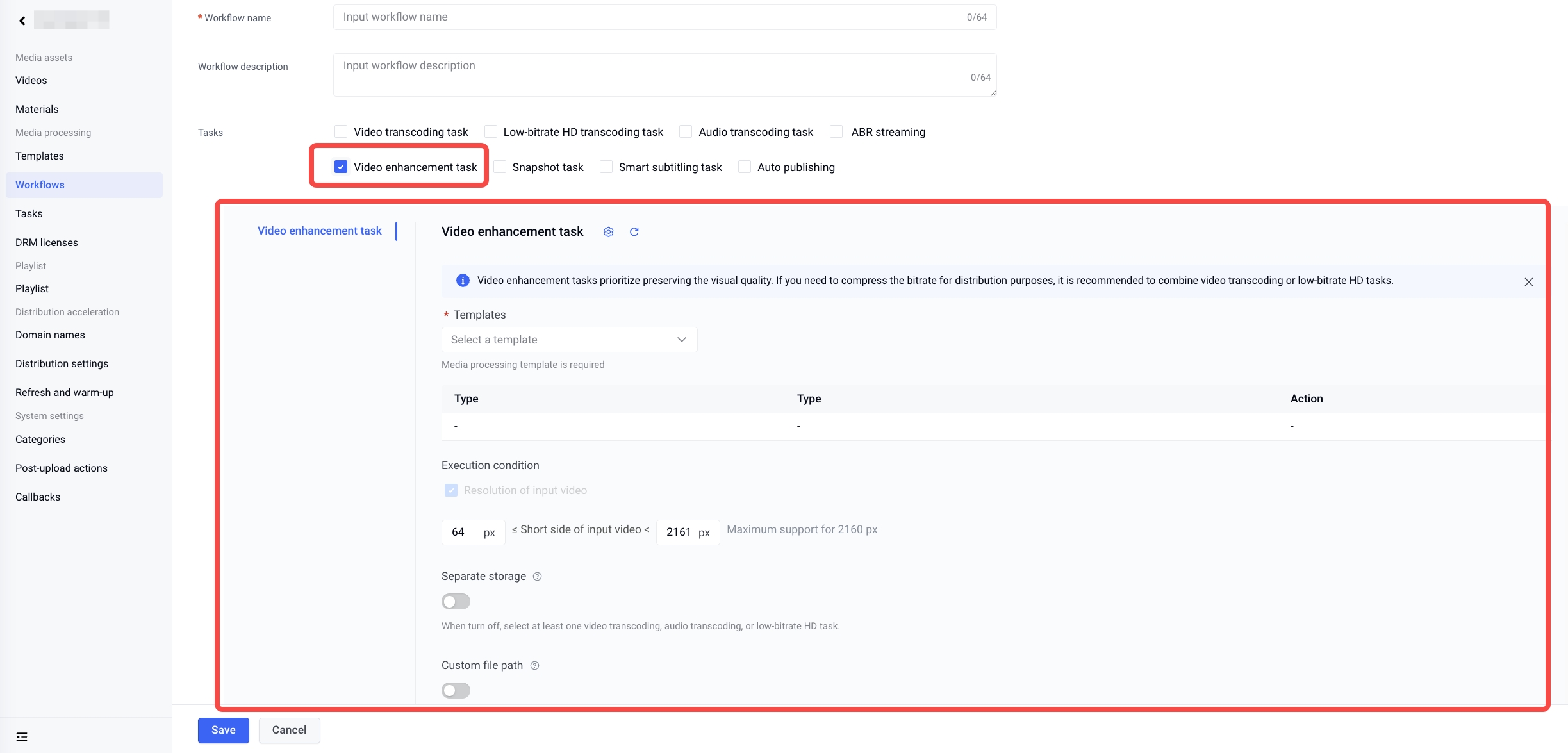Select the Video enhancement task tab
The image size is (1568, 753).
319,231
